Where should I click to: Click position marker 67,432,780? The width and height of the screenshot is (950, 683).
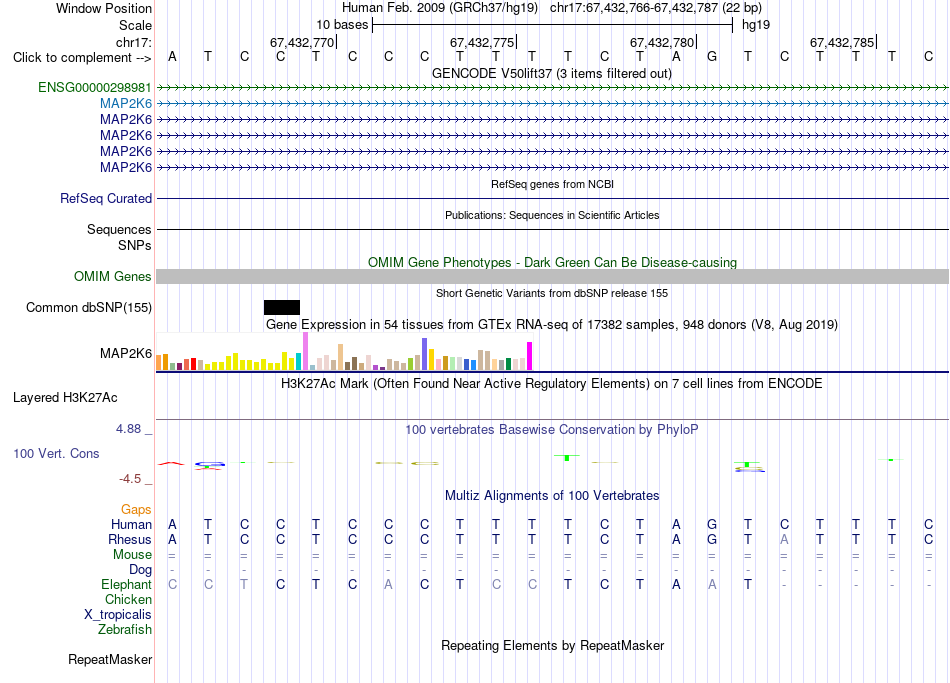point(662,42)
